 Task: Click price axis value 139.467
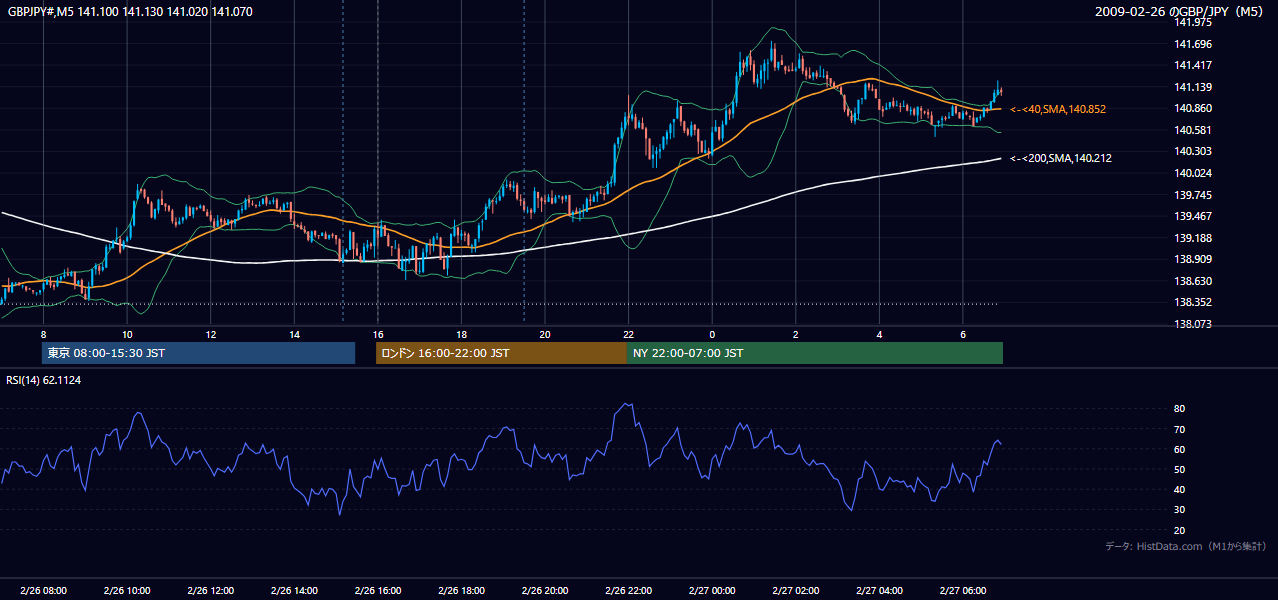(x=1192, y=216)
